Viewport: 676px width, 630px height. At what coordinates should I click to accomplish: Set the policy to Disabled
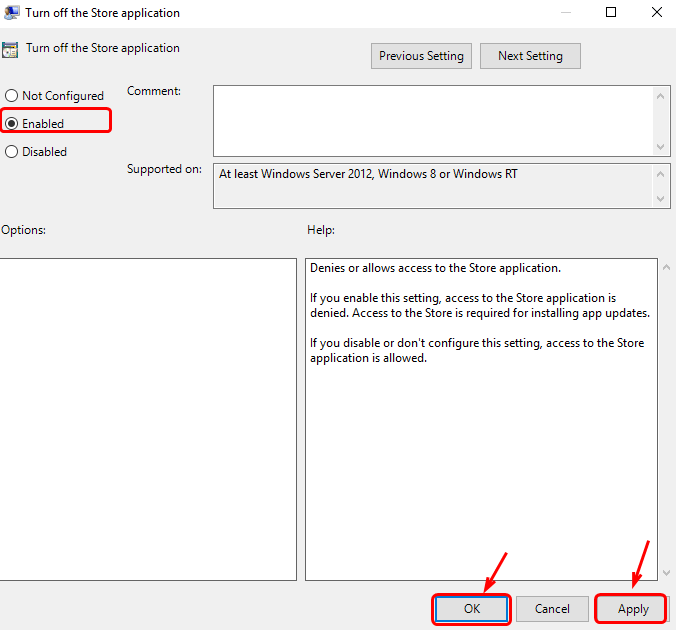(12, 152)
